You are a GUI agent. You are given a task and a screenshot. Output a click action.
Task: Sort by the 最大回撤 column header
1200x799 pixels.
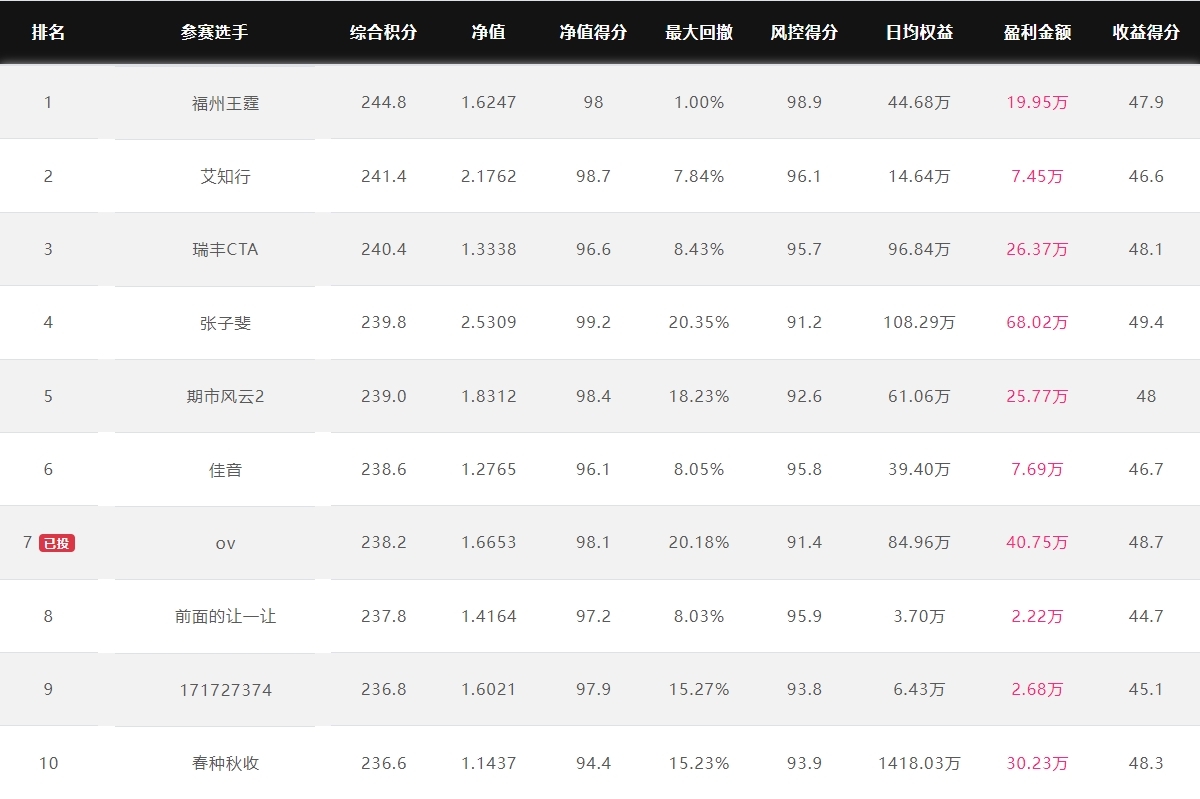pos(699,32)
